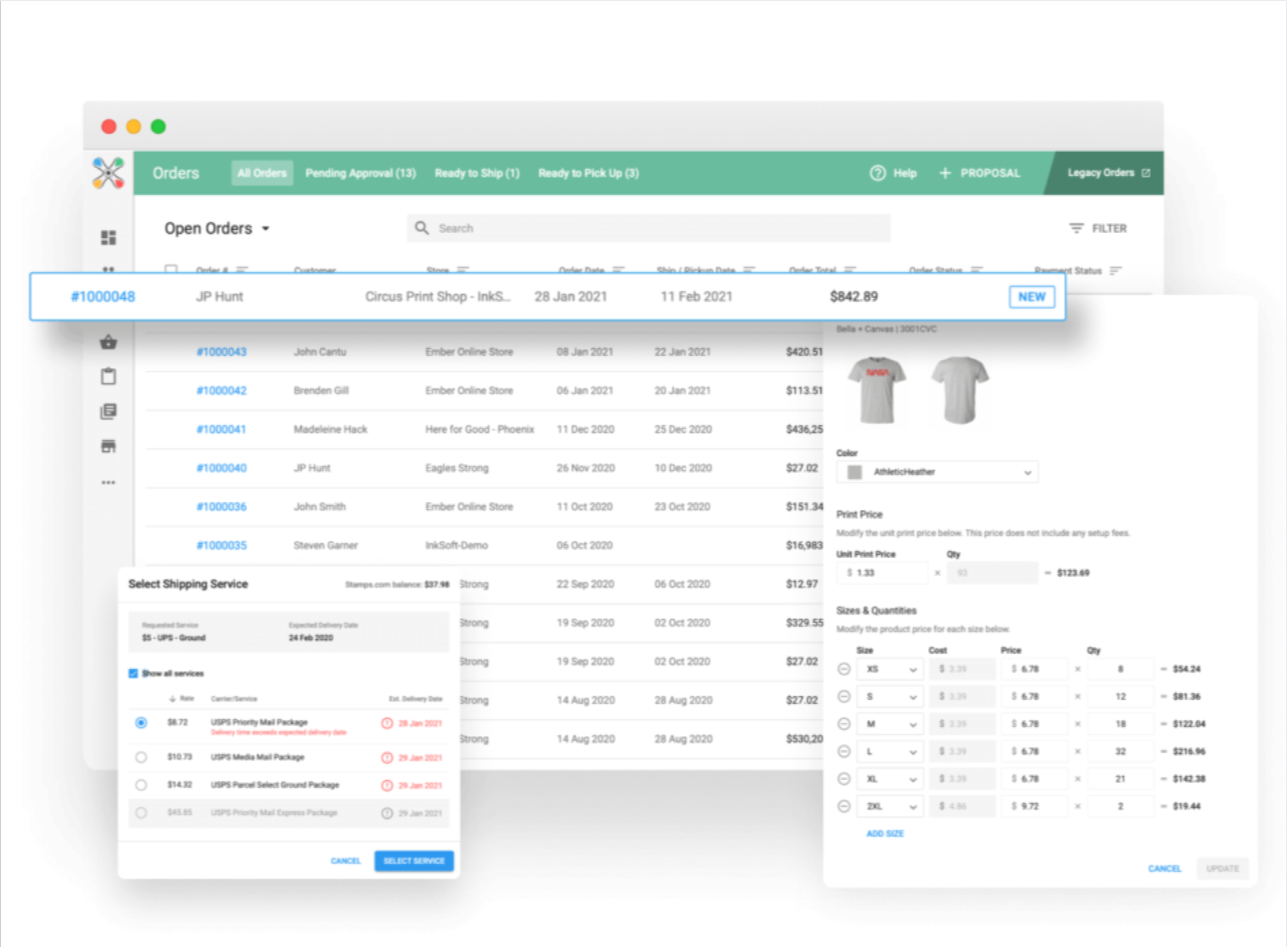Viewport: 1287px width, 947px height.
Task: Click the SELECT SERVICE button
Action: (x=414, y=861)
